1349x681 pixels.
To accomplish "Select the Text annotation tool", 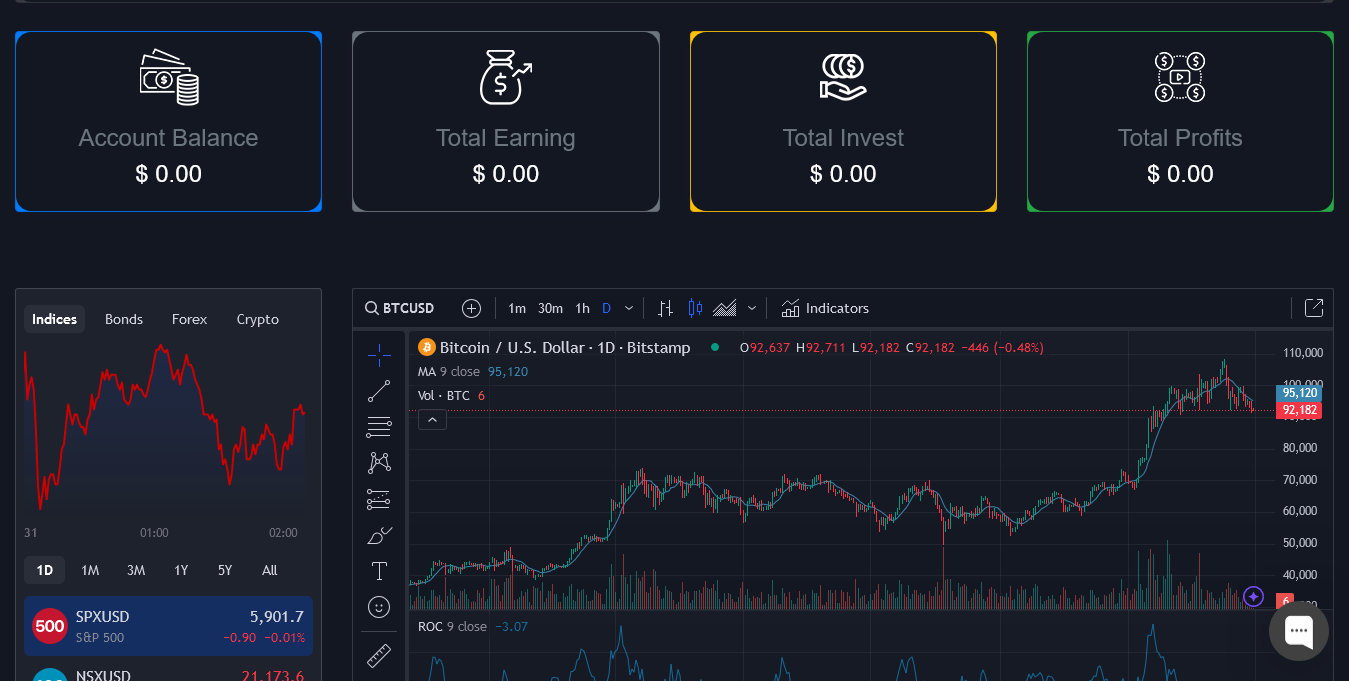I will click(x=379, y=571).
